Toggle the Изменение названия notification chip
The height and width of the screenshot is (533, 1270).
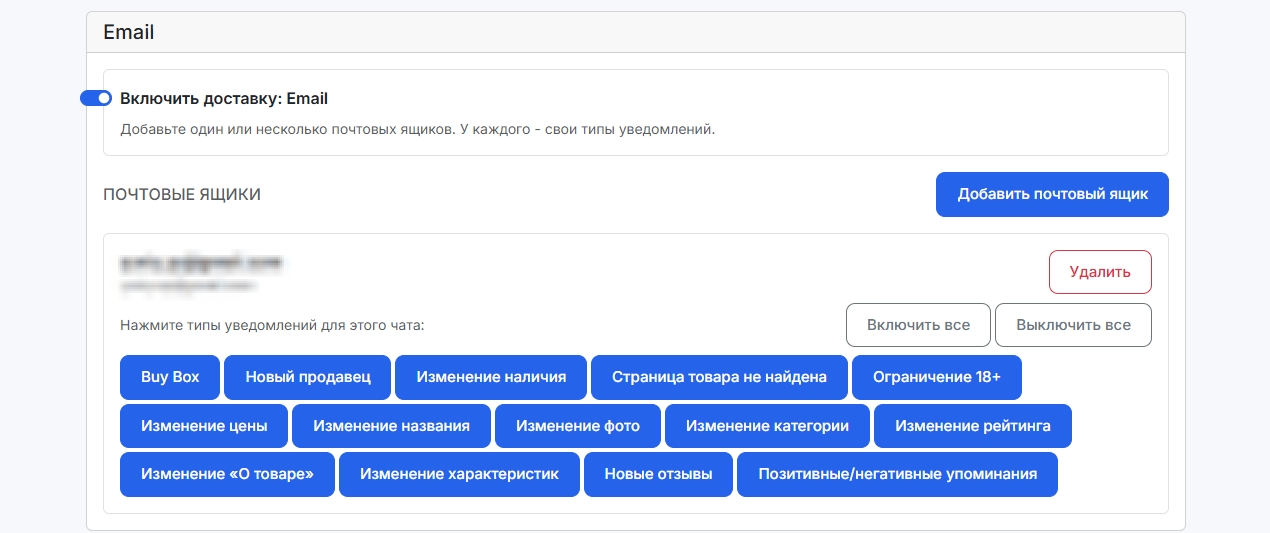coord(391,426)
